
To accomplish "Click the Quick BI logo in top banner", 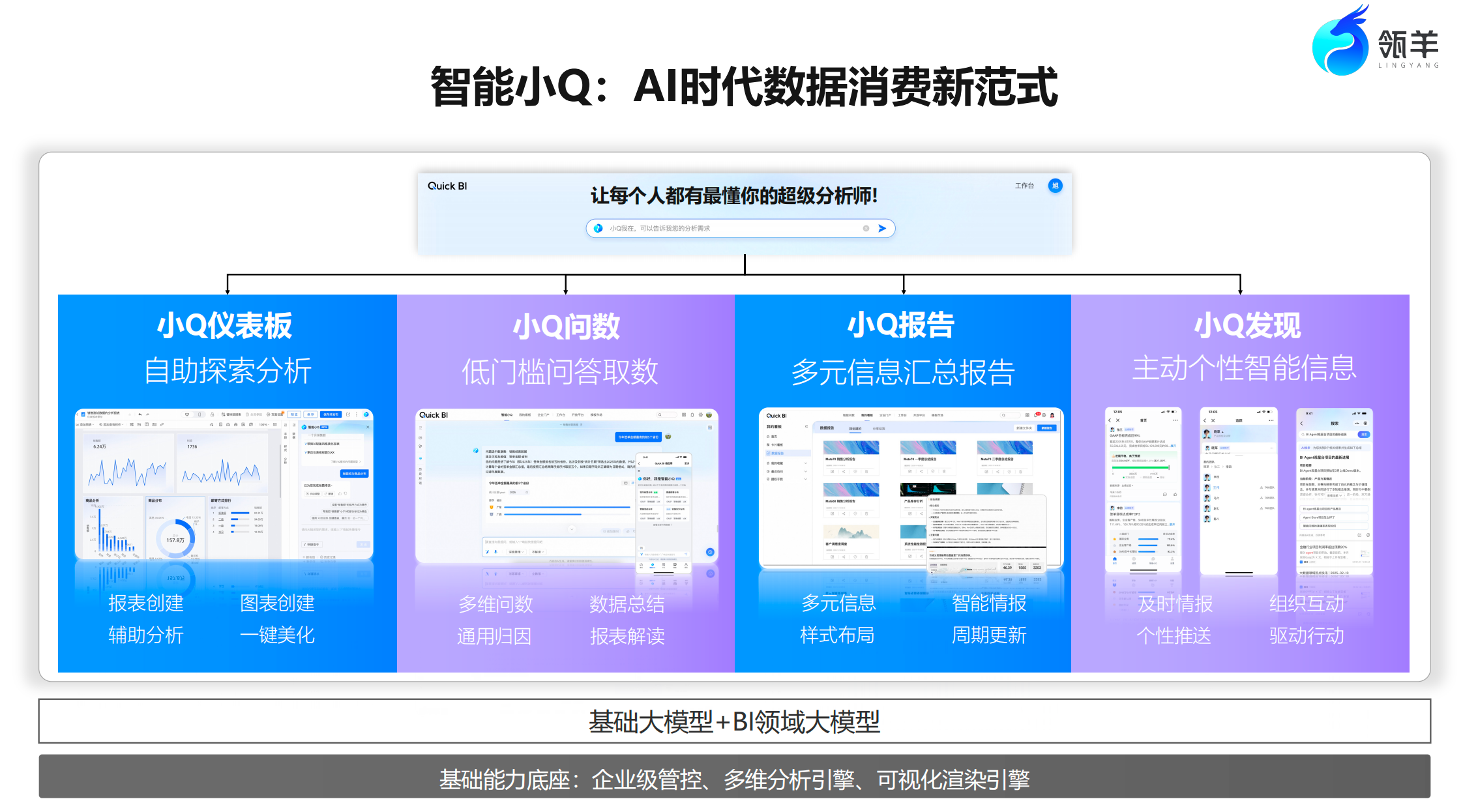I will [447, 186].
